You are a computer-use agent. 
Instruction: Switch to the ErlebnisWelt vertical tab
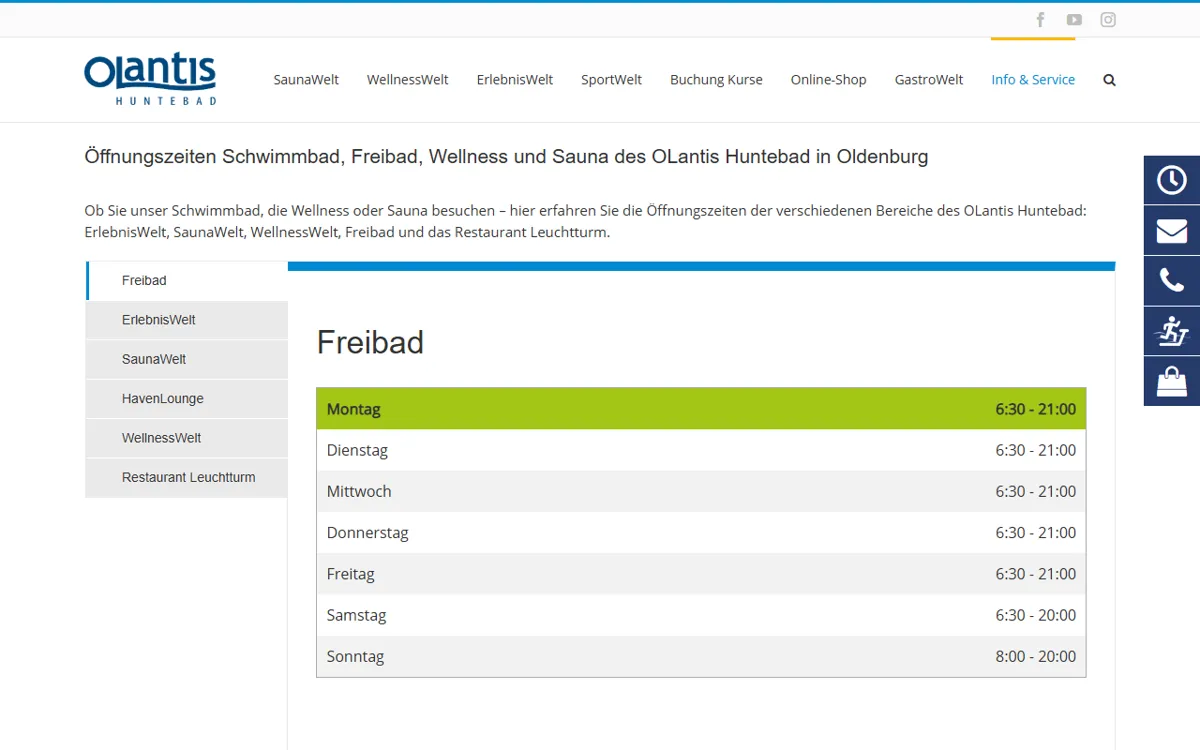click(x=187, y=320)
